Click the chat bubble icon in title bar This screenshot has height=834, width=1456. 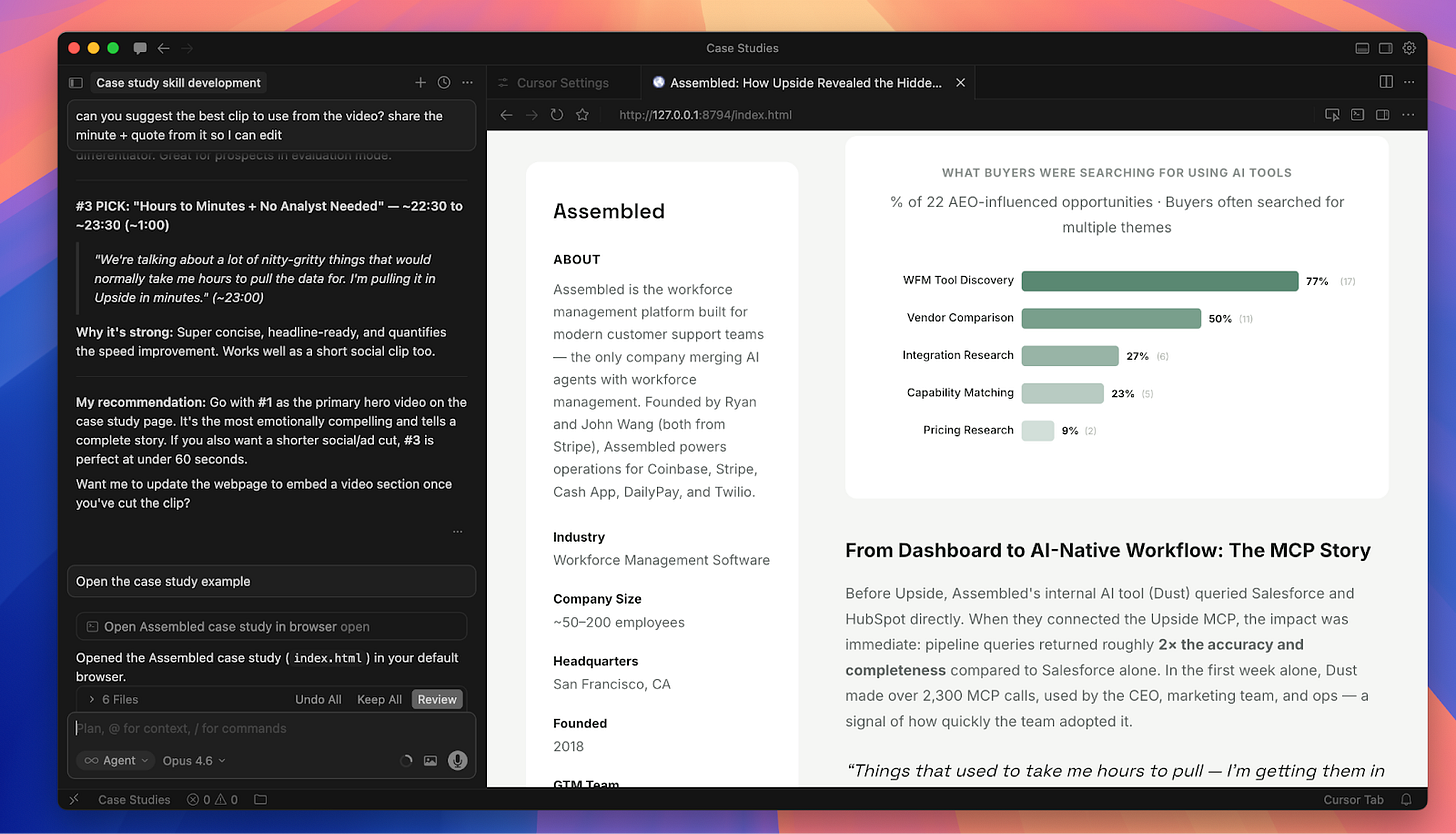[x=140, y=48]
